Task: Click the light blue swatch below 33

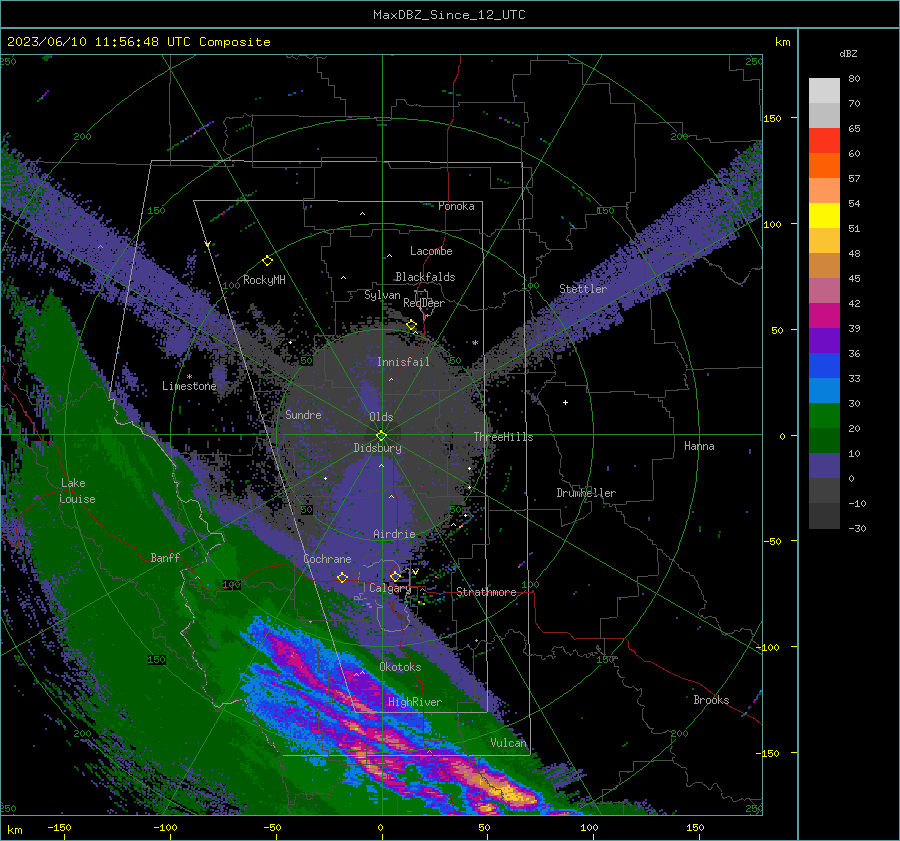Action: click(x=824, y=390)
